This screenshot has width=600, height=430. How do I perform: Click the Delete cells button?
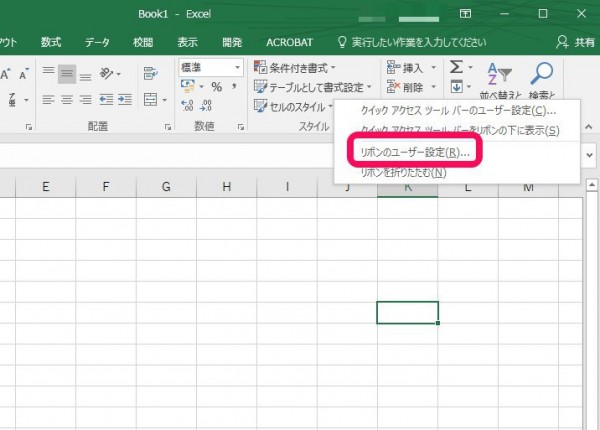405,87
